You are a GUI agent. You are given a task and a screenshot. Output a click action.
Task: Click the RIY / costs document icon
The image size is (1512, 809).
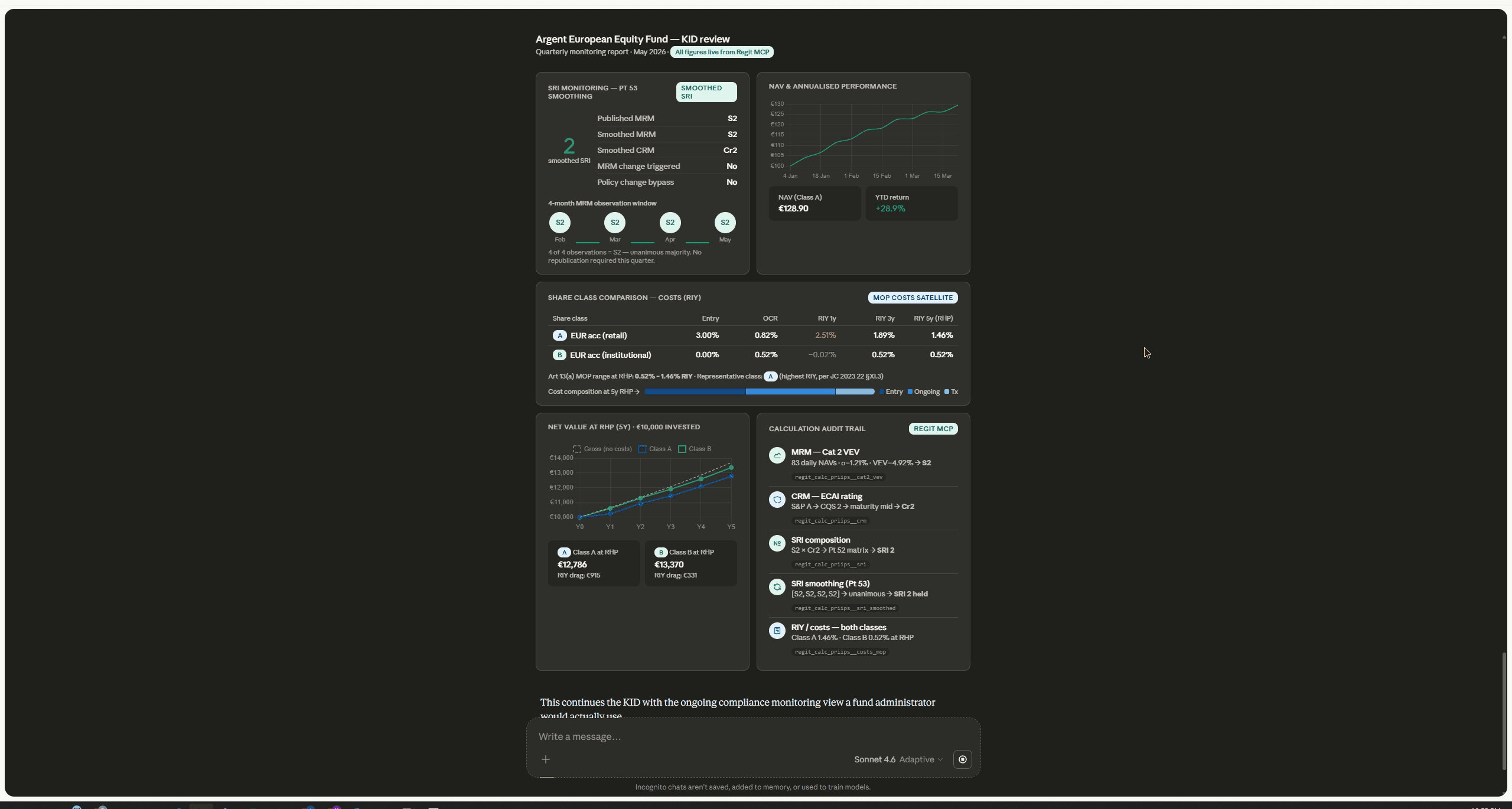click(777, 631)
